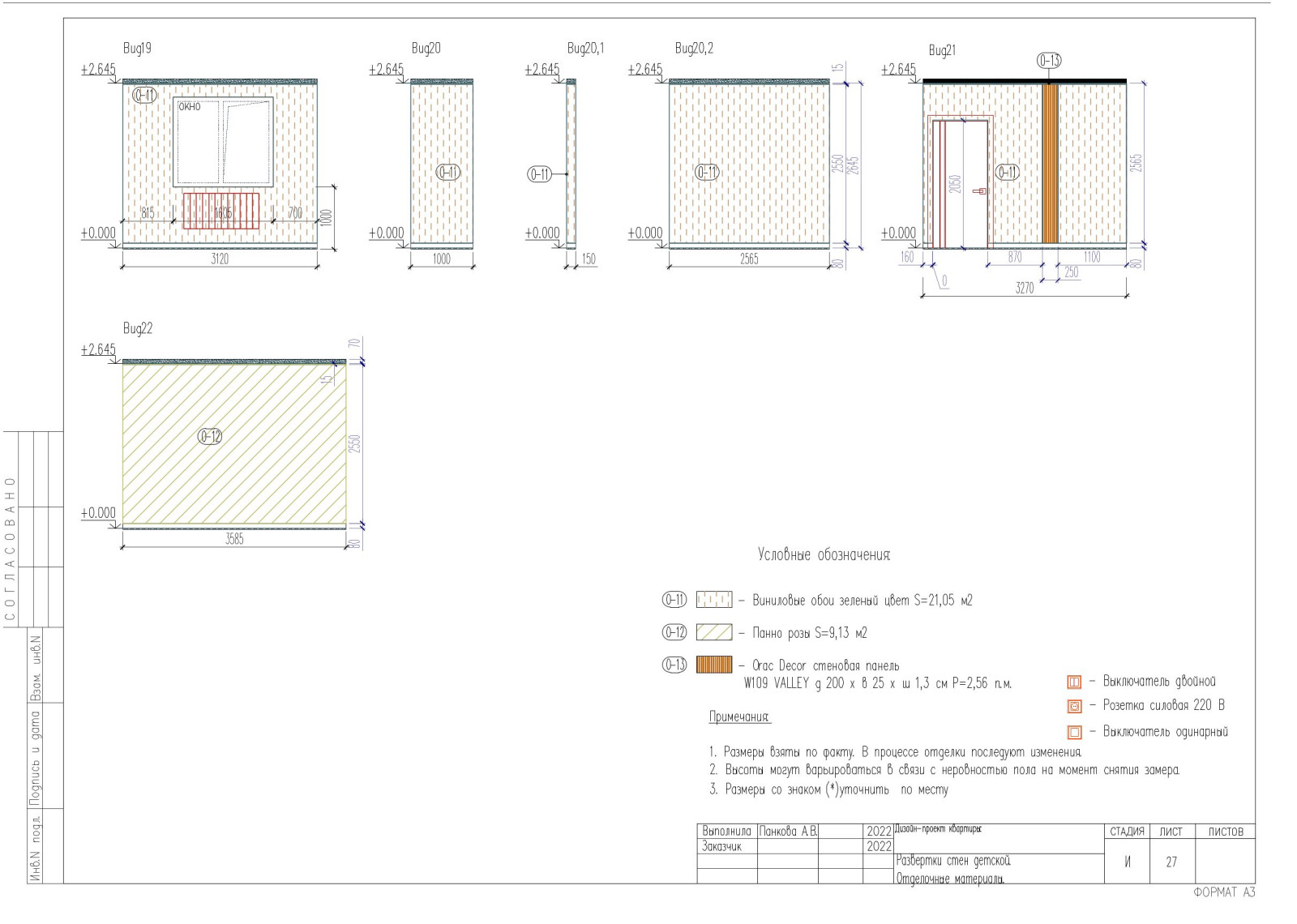Click the orange vertical panel strip in Bug21

(x=1050, y=164)
